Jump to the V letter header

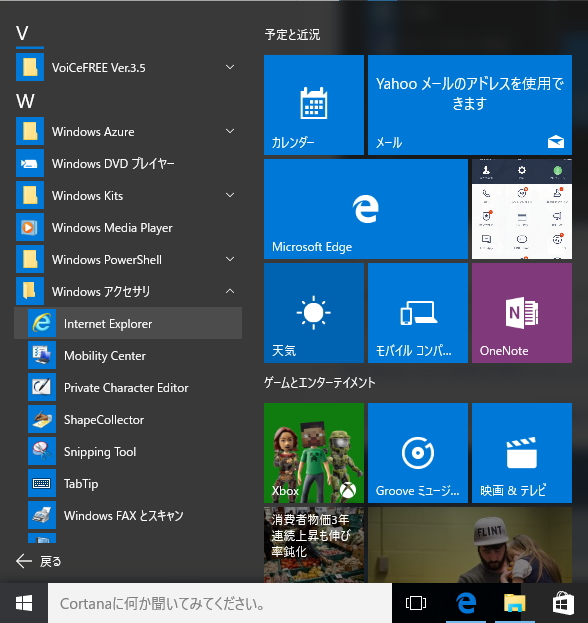(22, 33)
